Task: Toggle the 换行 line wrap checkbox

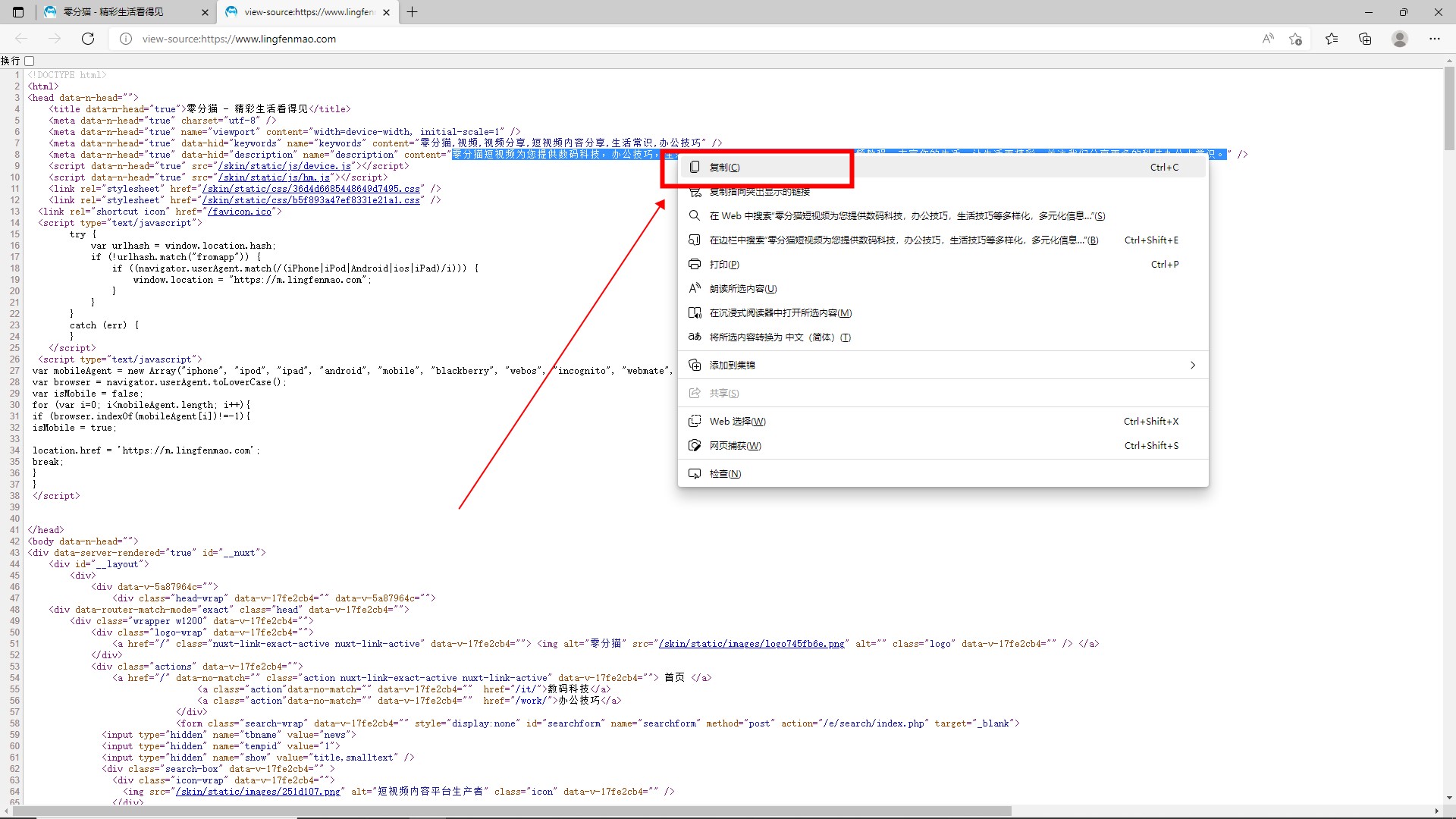Action: [x=30, y=61]
